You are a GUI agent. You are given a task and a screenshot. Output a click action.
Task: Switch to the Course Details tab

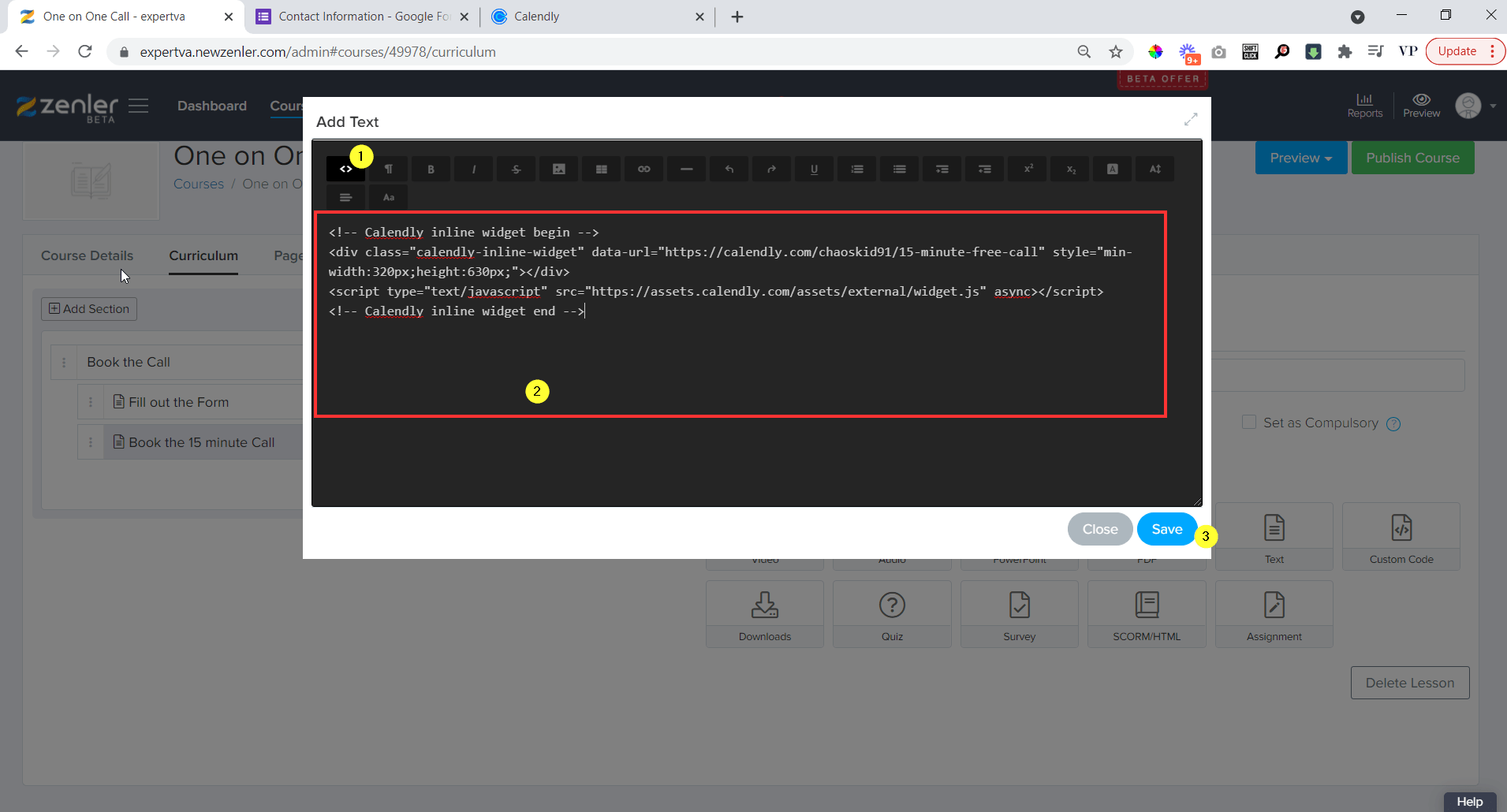click(x=87, y=255)
